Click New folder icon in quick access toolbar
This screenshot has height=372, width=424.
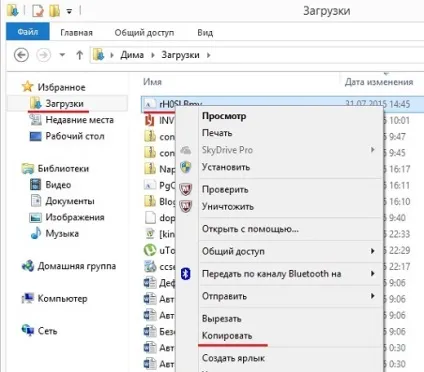point(55,11)
